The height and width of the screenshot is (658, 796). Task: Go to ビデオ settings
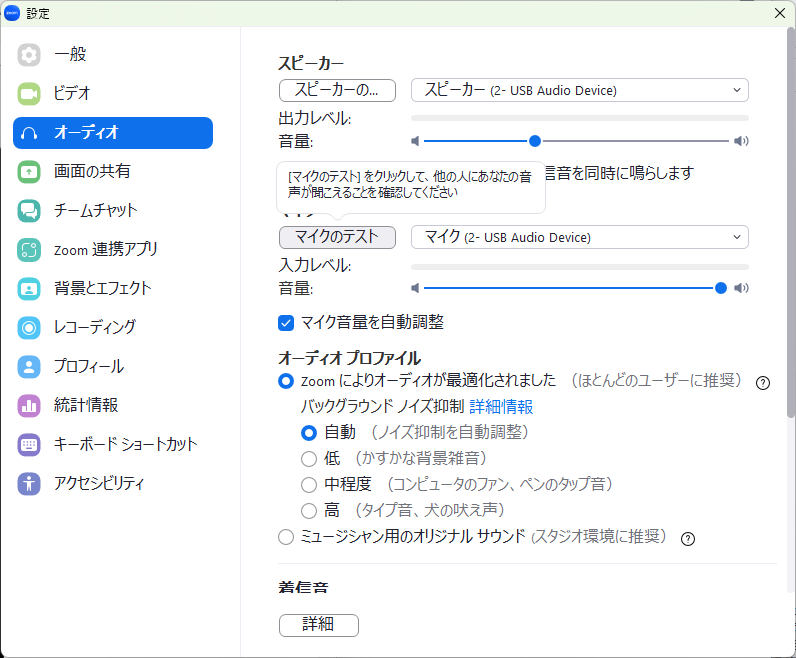113,93
